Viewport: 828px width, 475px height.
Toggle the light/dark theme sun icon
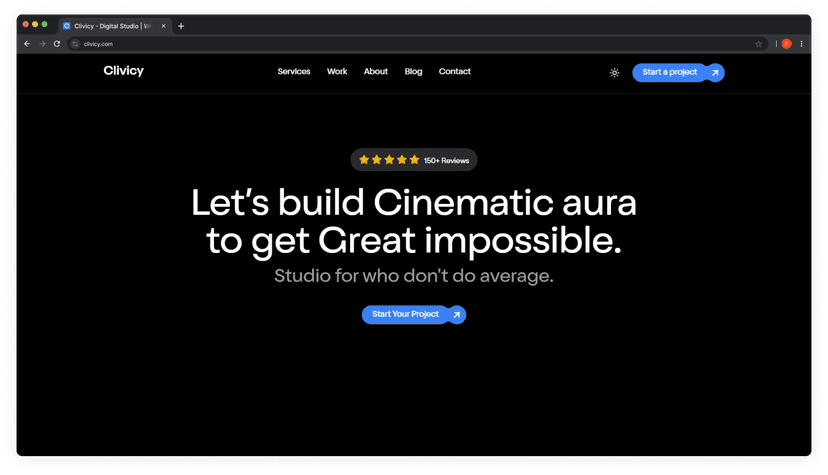click(x=614, y=73)
